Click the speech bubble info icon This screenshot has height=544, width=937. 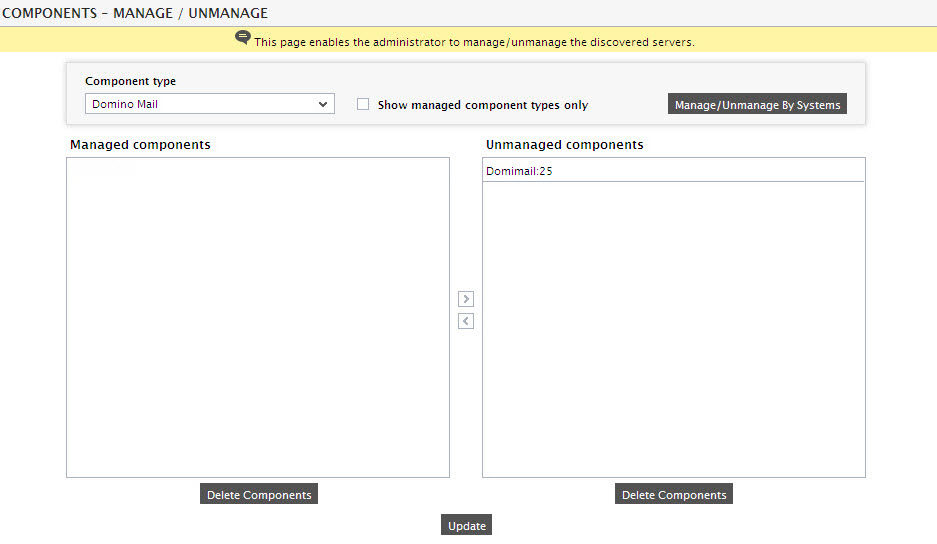coord(243,38)
